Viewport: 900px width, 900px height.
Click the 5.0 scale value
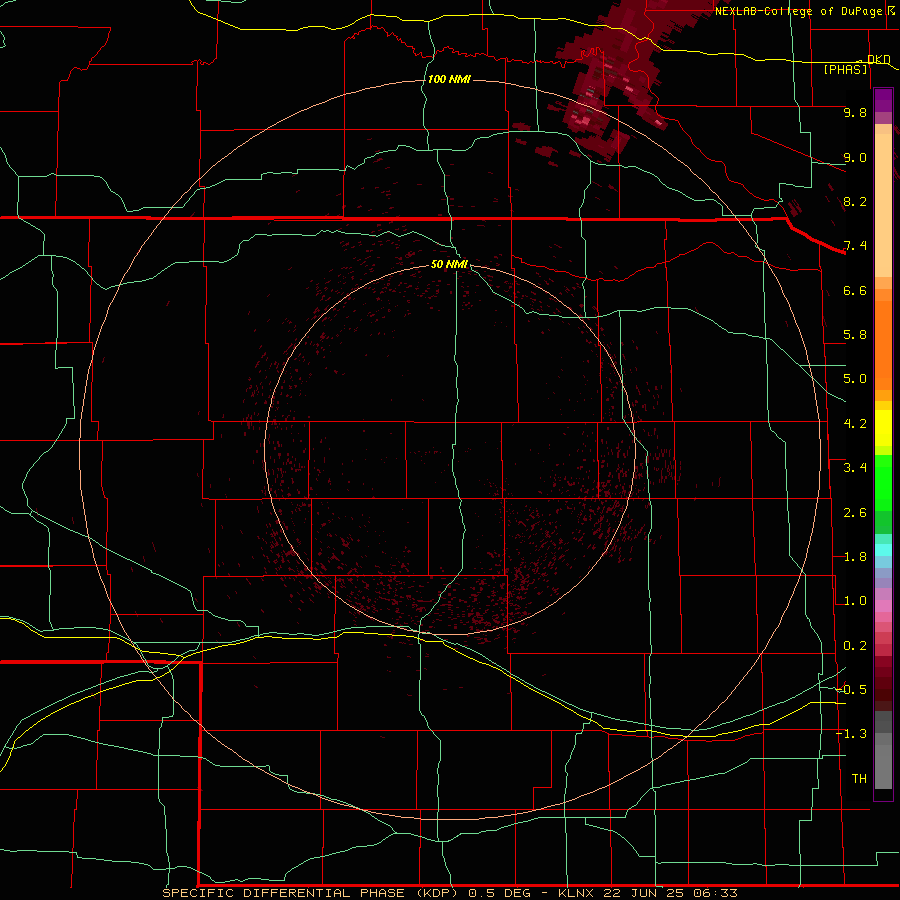click(x=855, y=379)
